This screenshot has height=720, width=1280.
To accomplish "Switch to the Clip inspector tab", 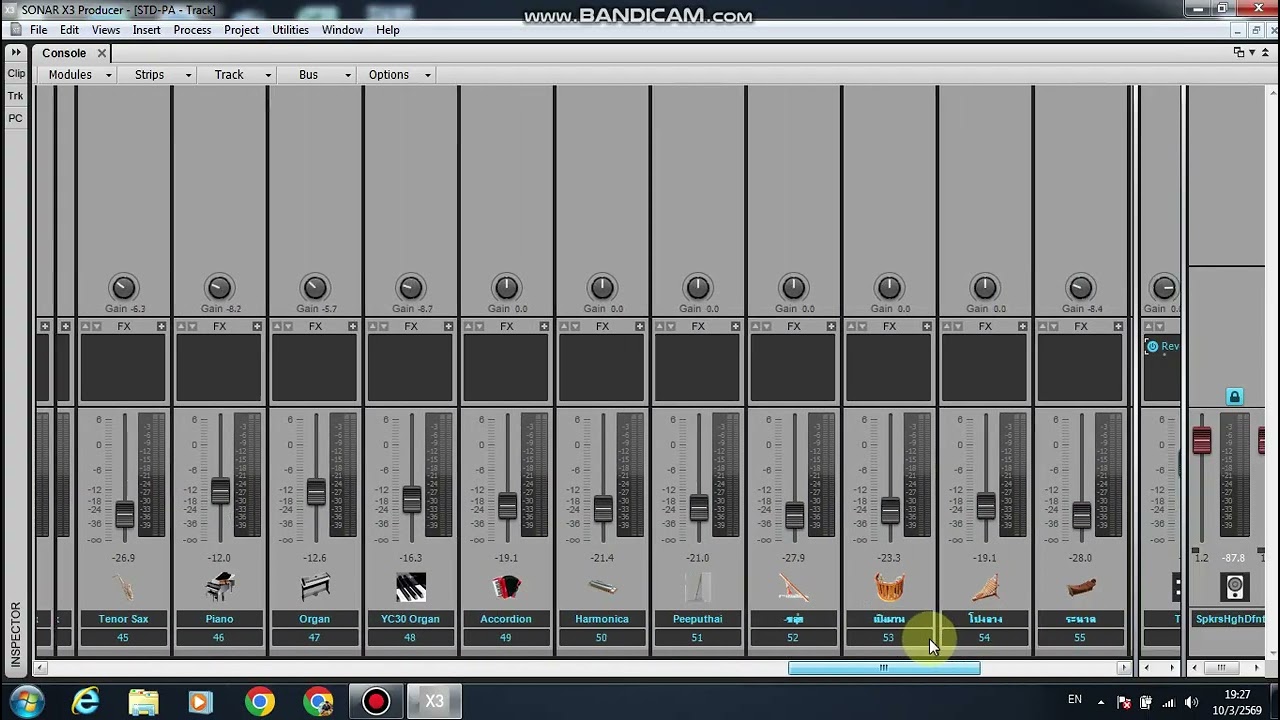I will 16,74.
